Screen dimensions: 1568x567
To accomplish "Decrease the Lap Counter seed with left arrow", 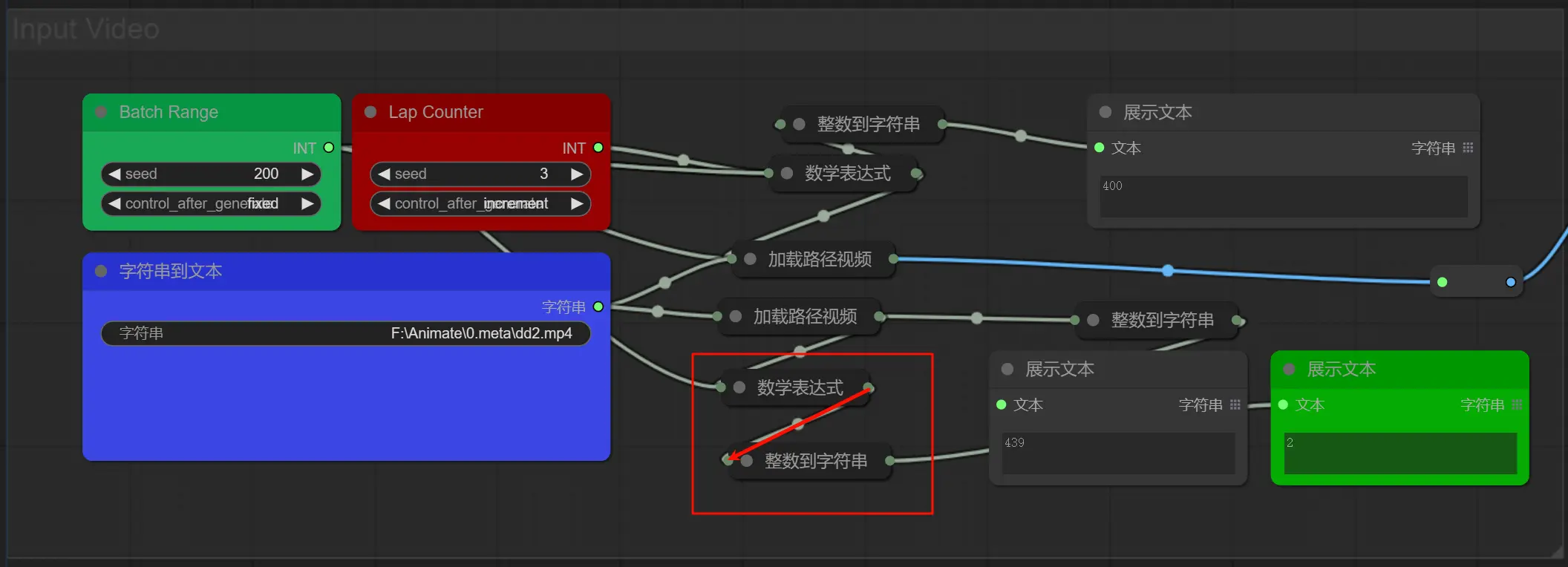I will 384,174.
